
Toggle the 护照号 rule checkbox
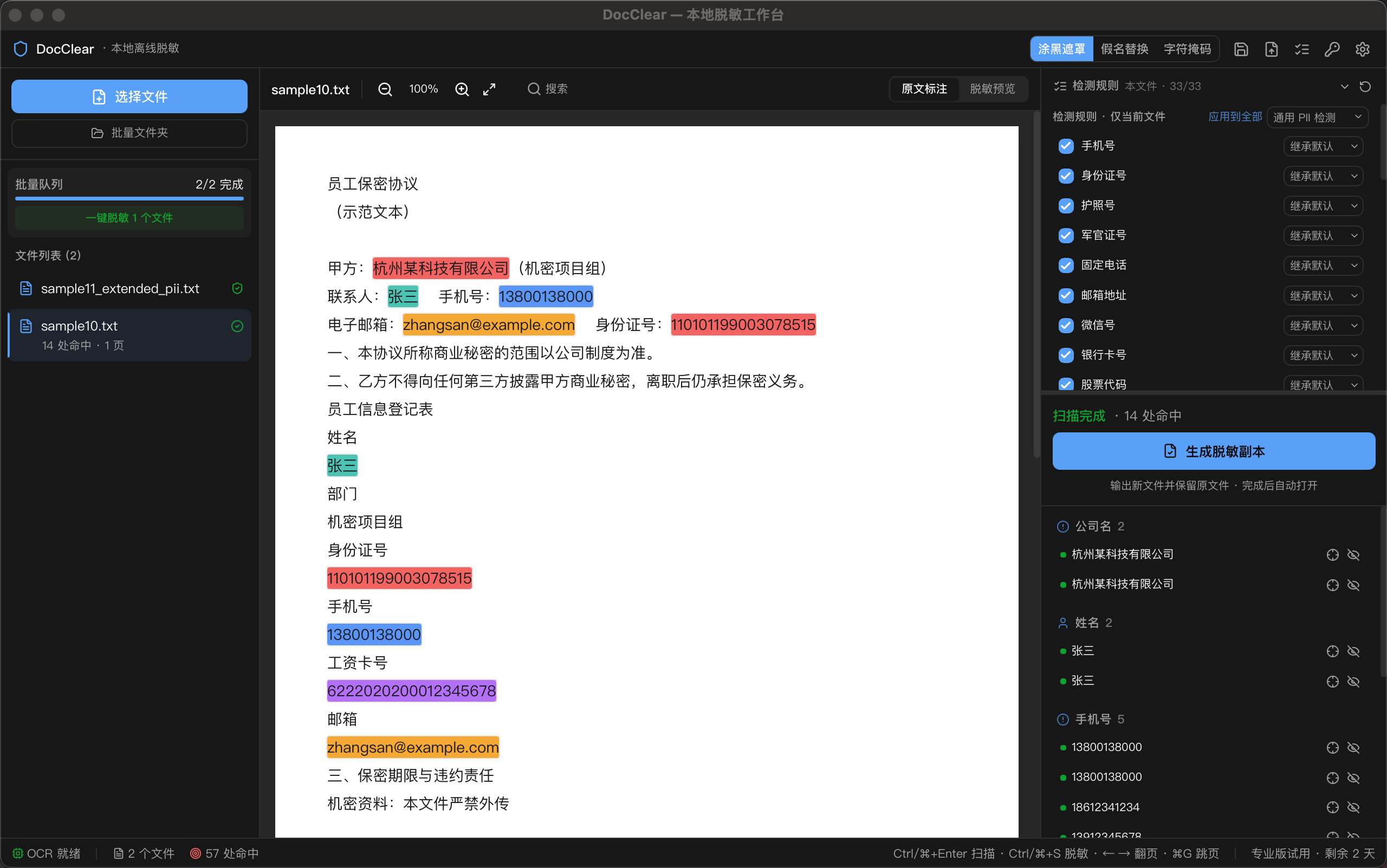(1066, 205)
